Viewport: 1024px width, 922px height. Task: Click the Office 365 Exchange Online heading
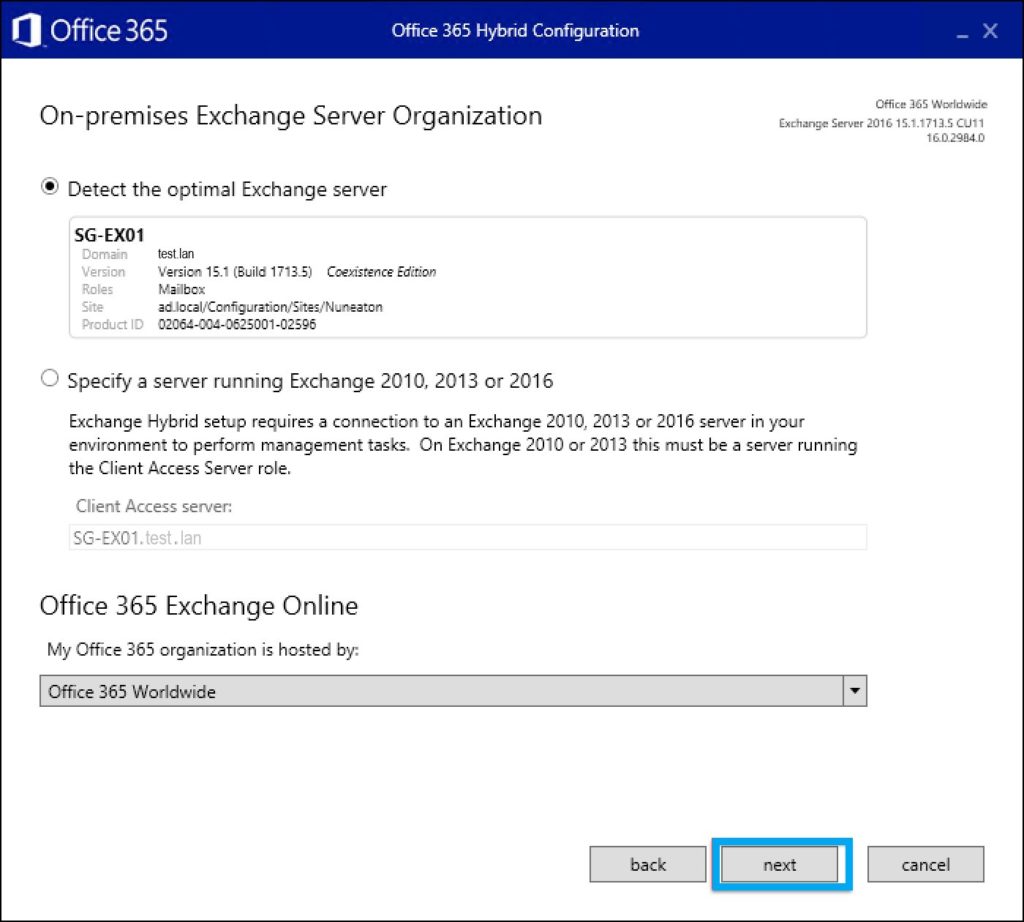click(199, 606)
